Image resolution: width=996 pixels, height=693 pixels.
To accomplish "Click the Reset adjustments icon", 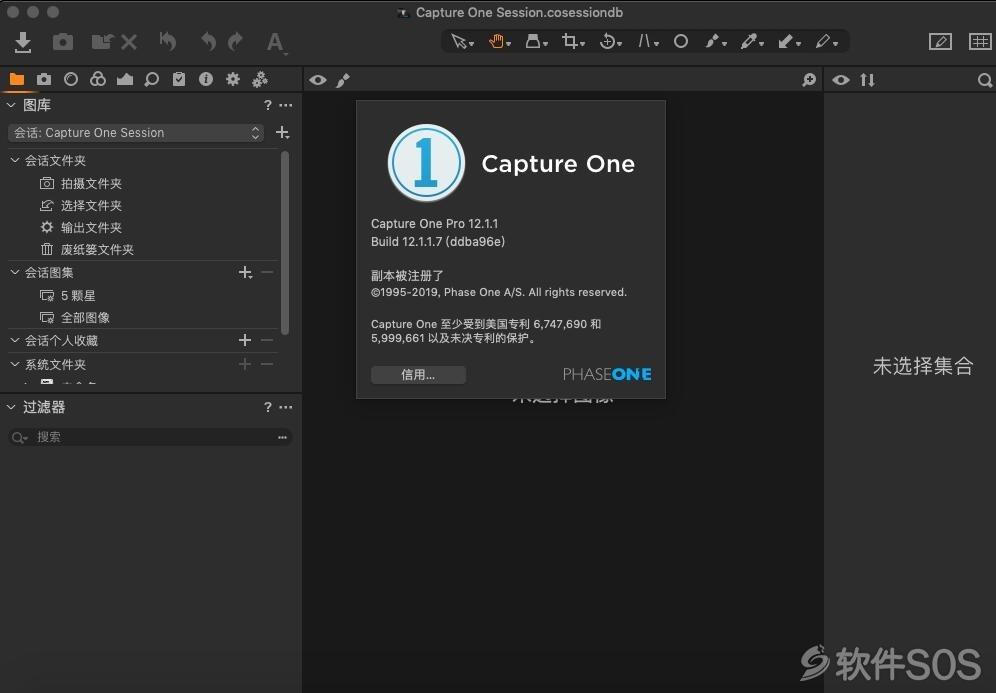I will point(168,42).
